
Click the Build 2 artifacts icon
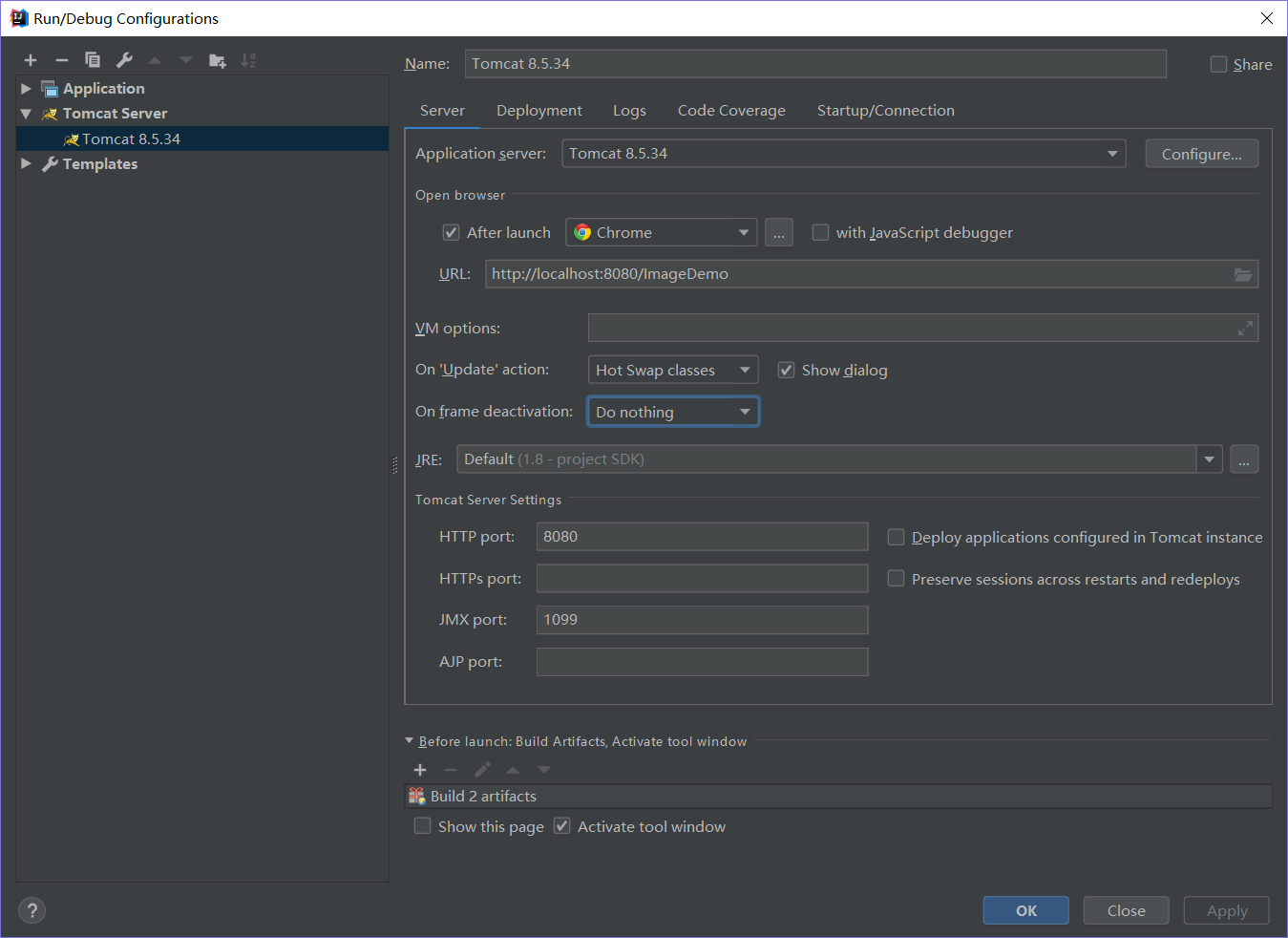click(417, 796)
